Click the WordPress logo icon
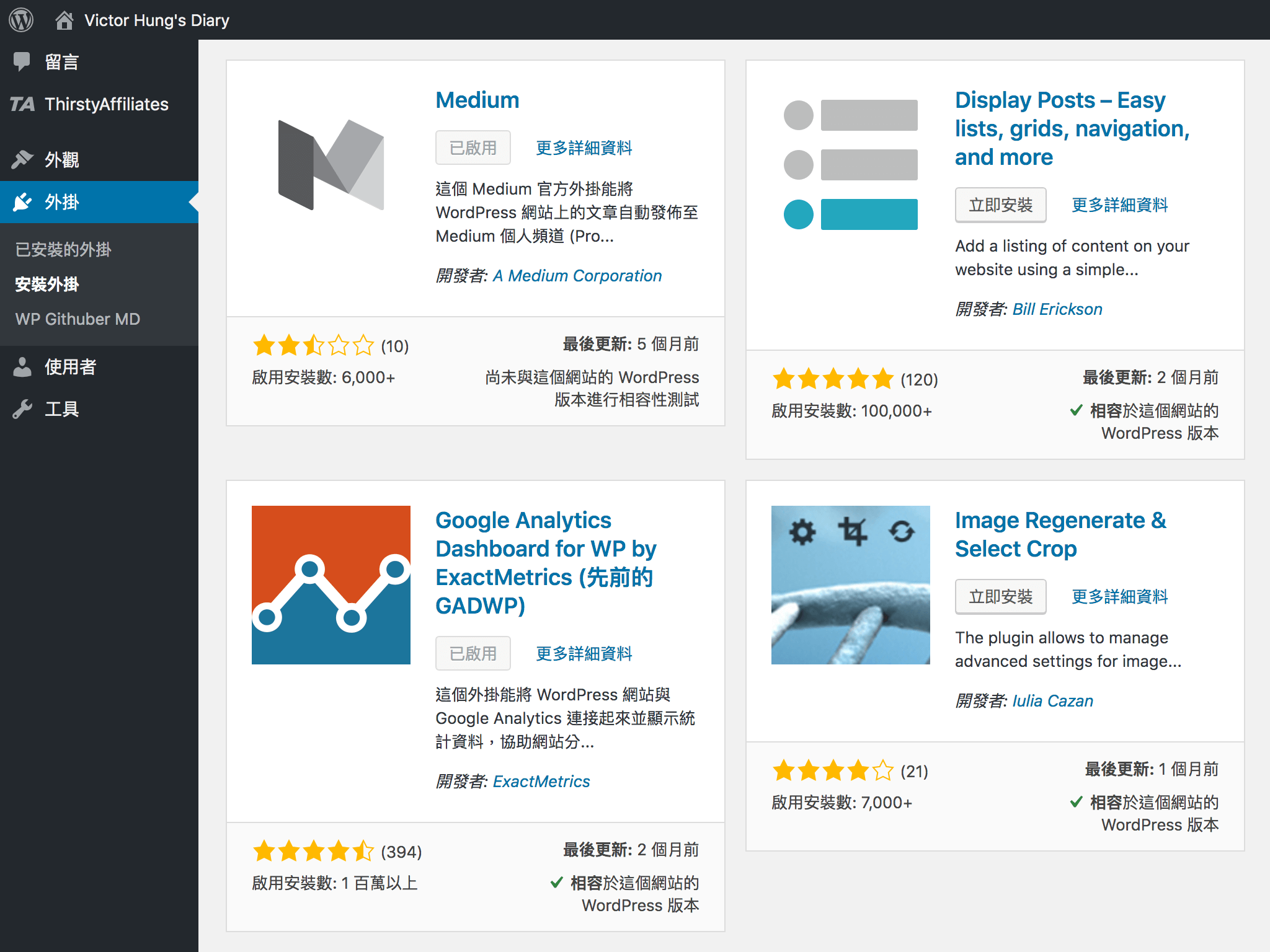This screenshot has width=1270, height=952. [x=21, y=20]
